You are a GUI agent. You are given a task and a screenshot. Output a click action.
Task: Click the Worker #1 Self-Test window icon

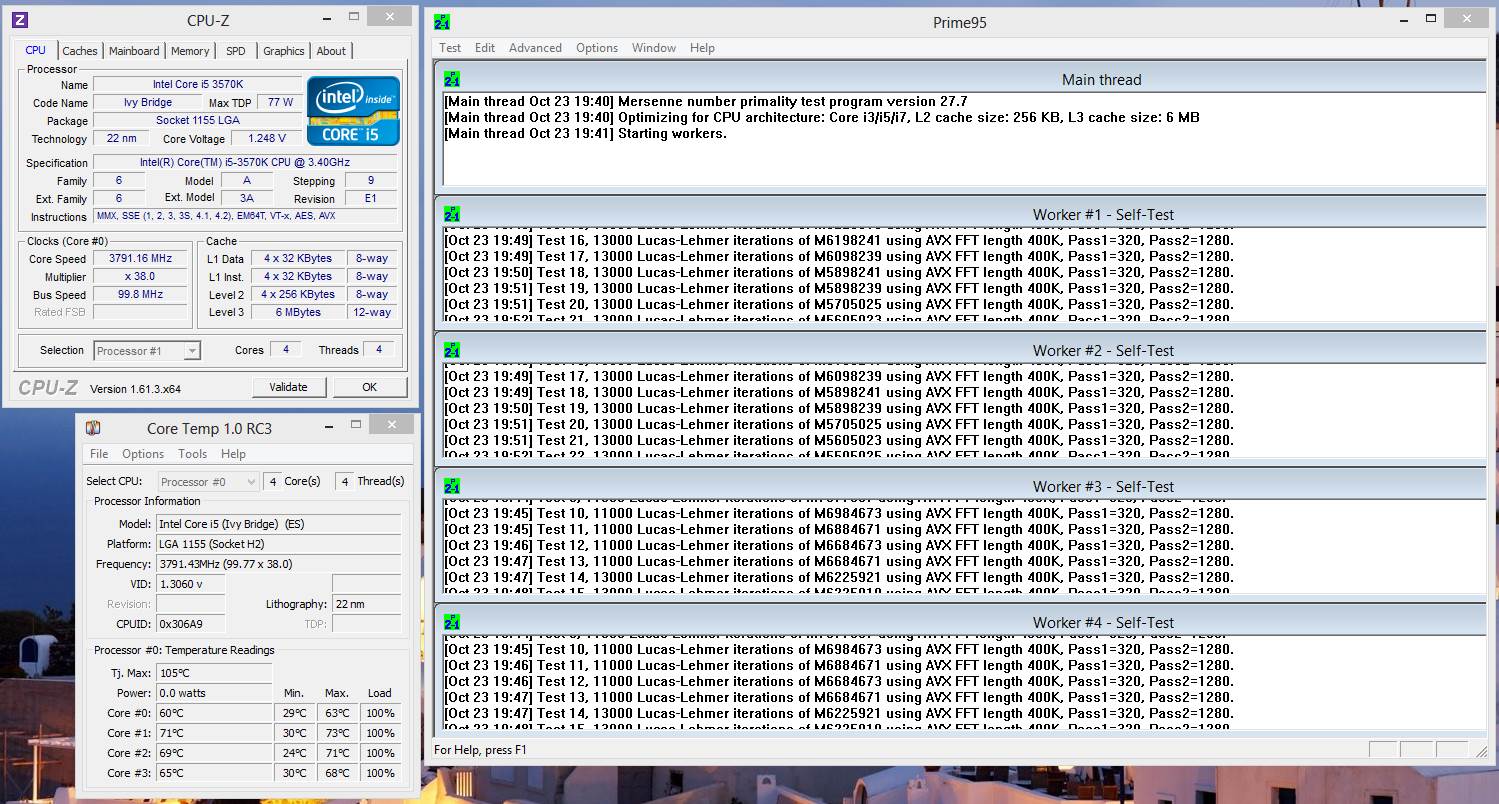tap(452, 214)
